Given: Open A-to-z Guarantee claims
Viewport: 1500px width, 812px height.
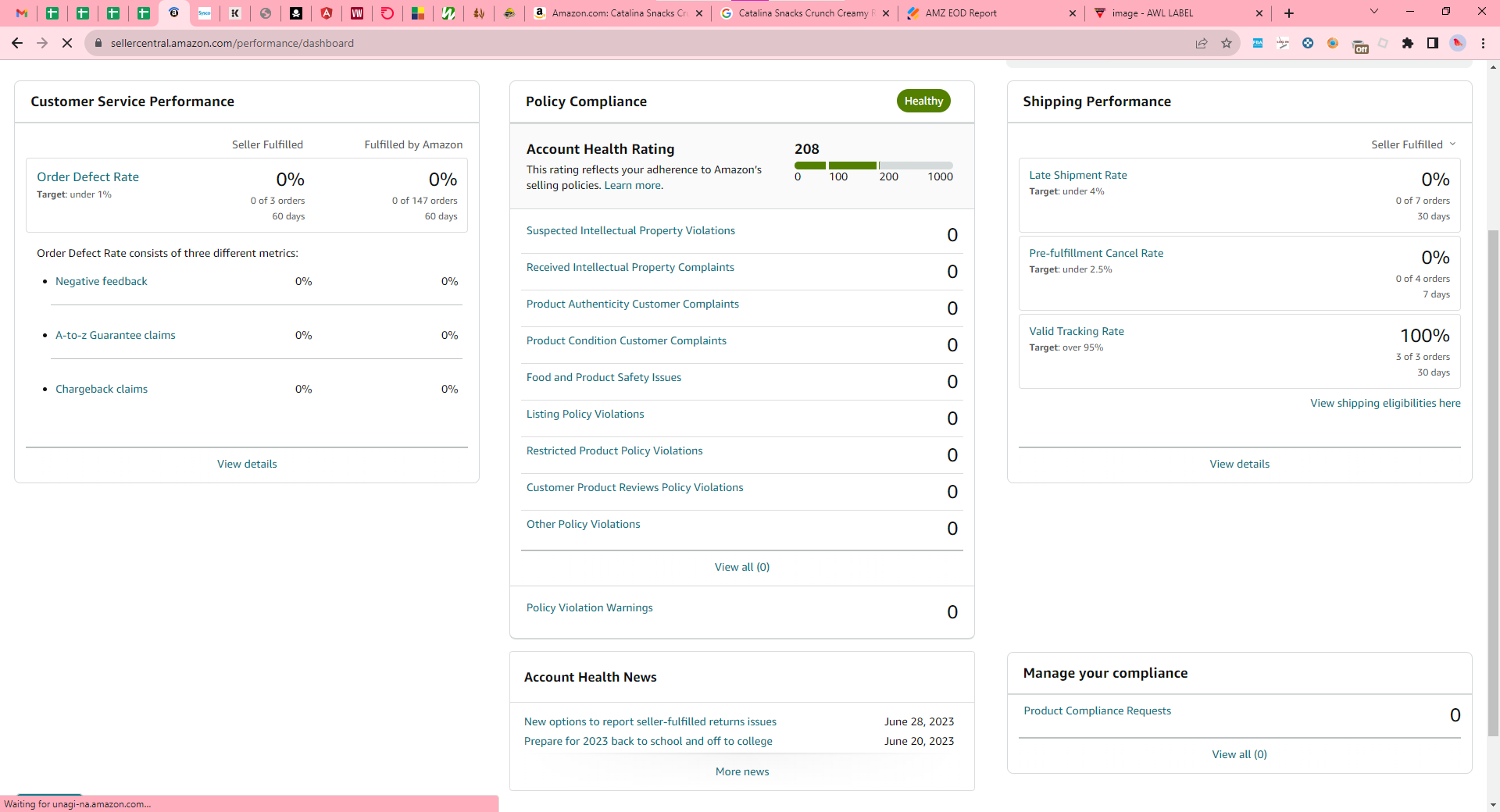Looking at the screenshot, I should pos(116,335).
